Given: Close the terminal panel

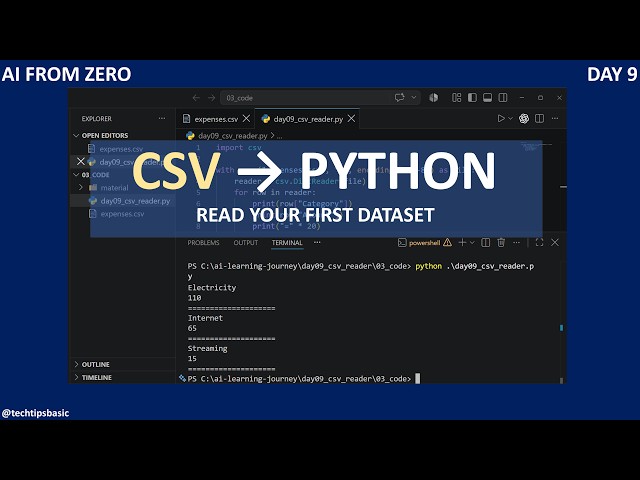Looking at the screenshot, I should [555, 242].
